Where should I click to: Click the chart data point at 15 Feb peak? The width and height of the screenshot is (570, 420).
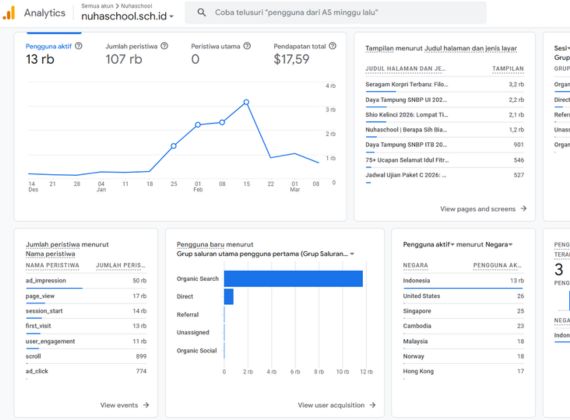click(246, 102)
